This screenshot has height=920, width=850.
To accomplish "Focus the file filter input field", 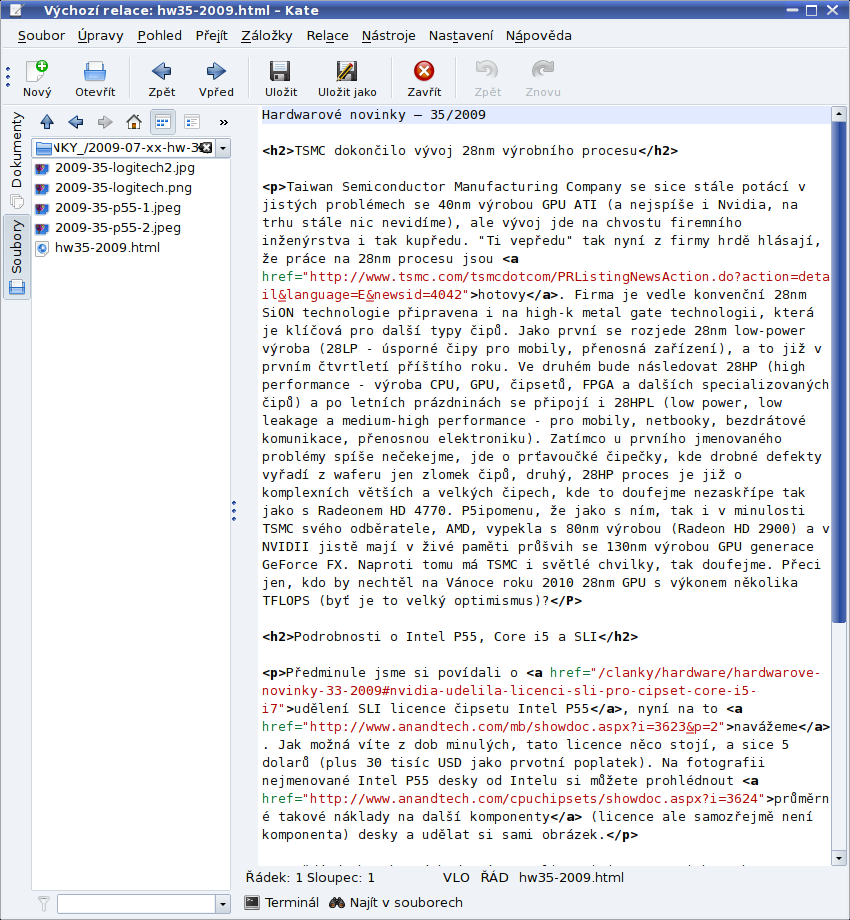I will point(136,904).
